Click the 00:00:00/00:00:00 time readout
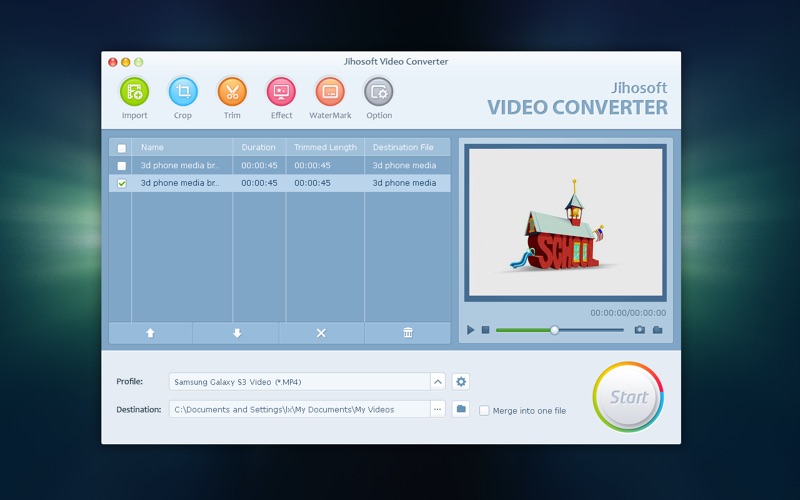 tap(628, 313)
